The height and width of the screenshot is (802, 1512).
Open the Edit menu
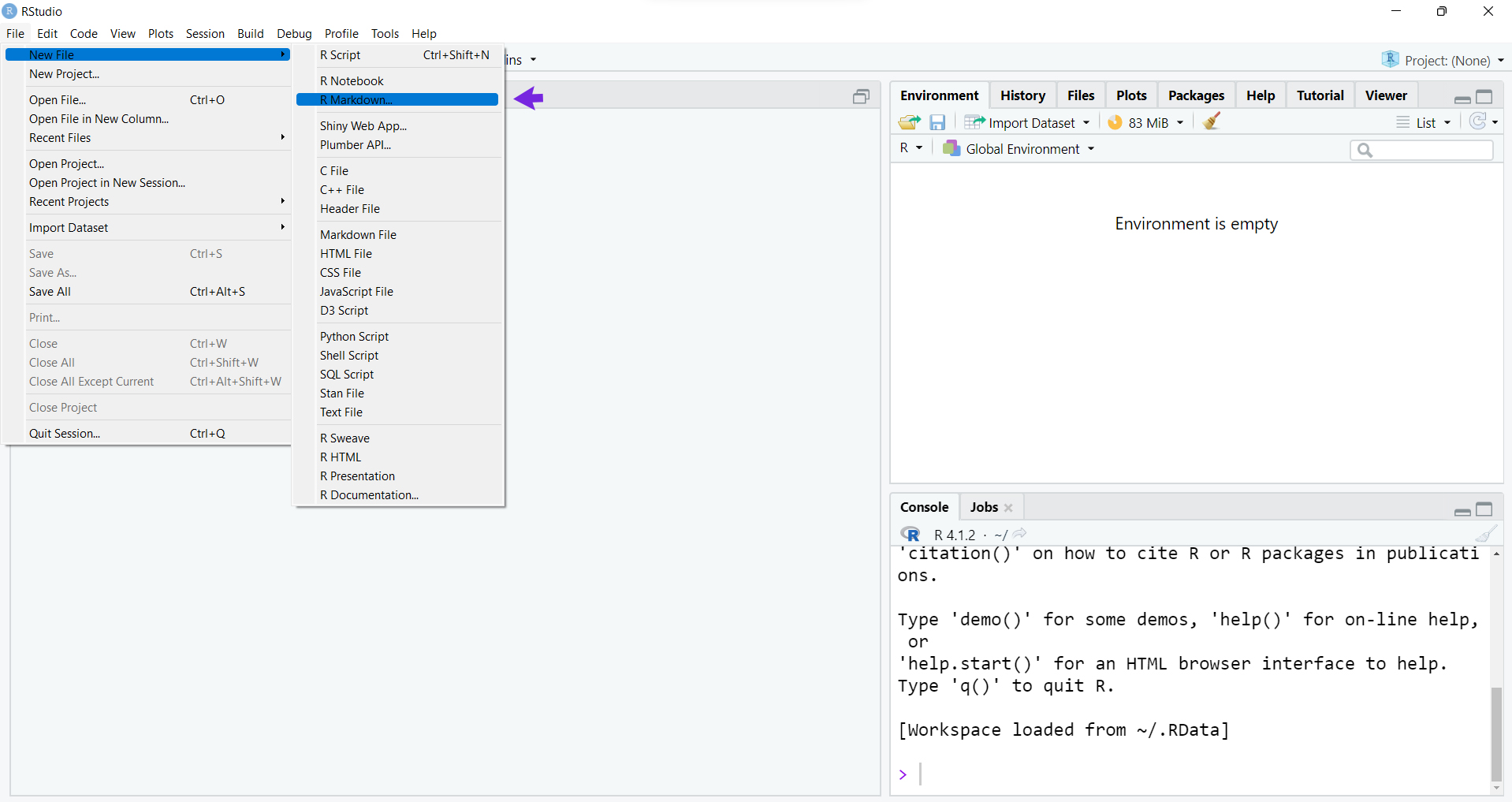coord(47,34)
